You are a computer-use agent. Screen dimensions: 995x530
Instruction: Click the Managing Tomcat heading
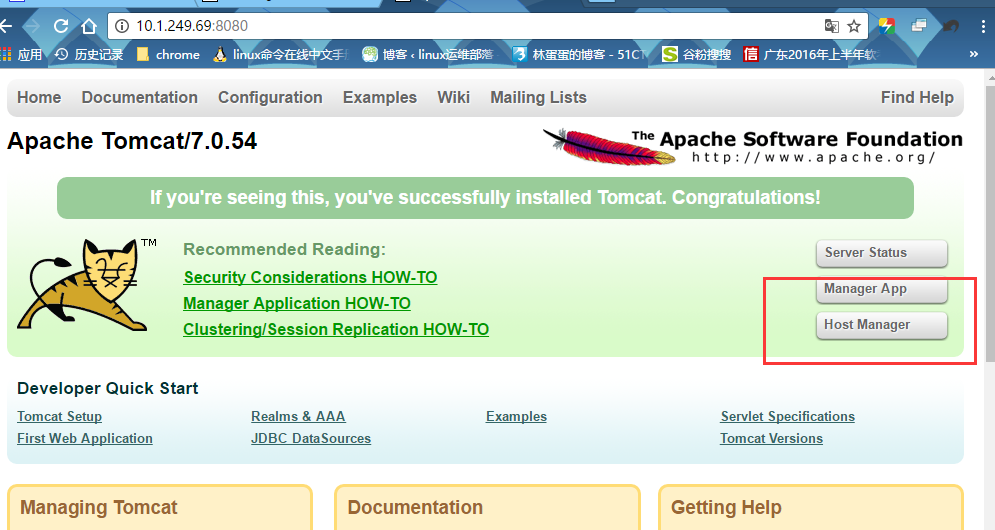99,508
